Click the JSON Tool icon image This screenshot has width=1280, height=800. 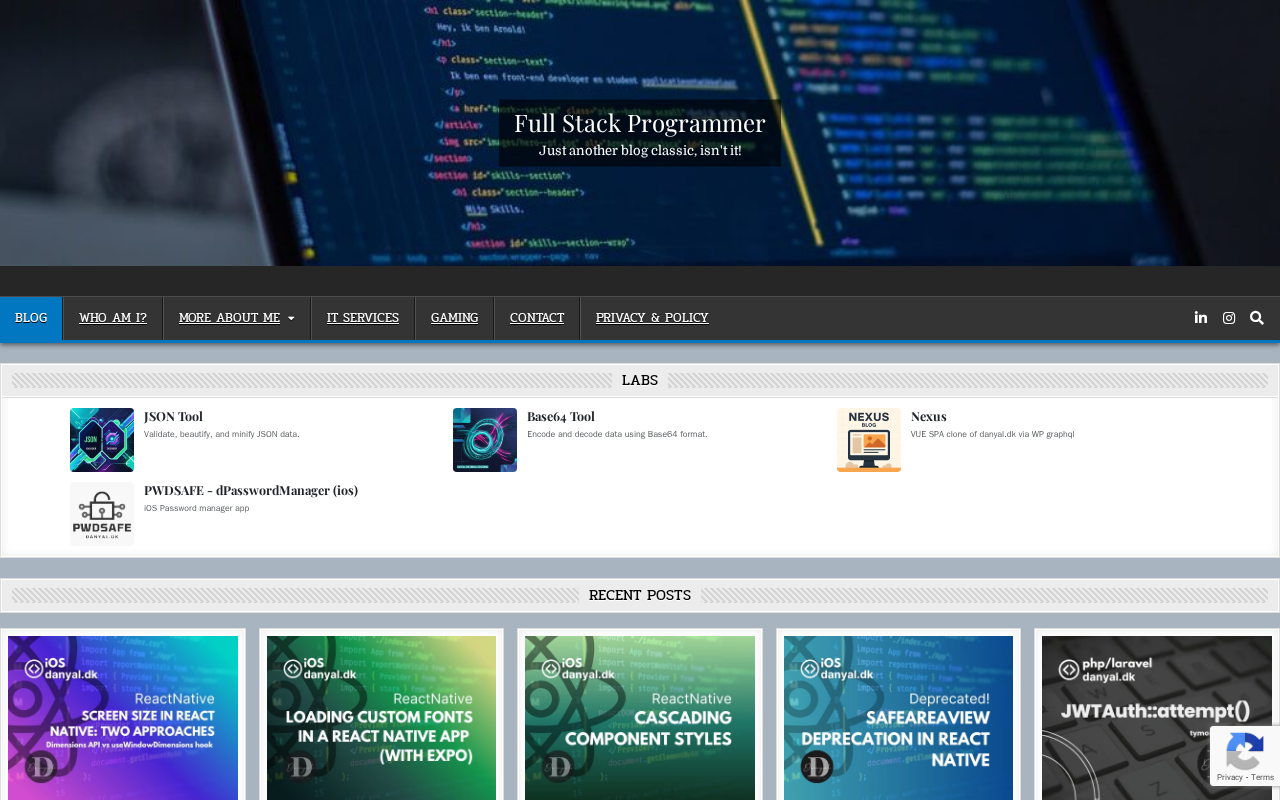point(102,440)
